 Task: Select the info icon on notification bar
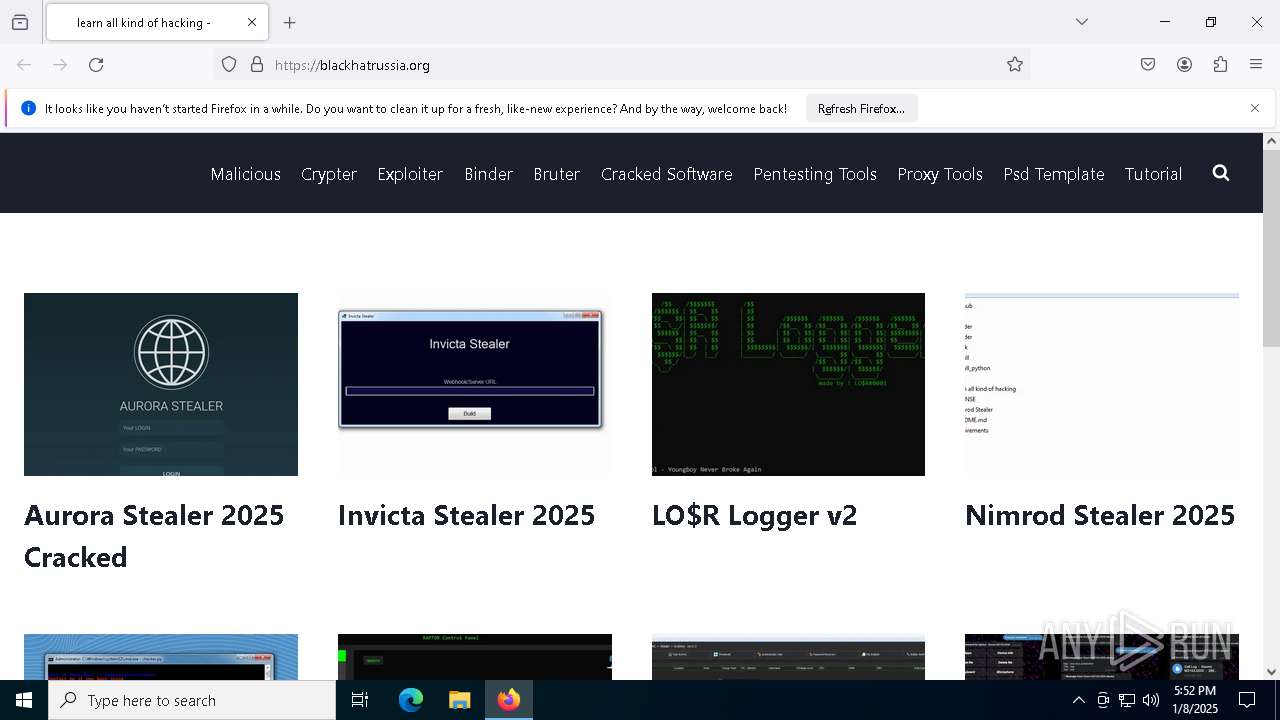[28, 108]
